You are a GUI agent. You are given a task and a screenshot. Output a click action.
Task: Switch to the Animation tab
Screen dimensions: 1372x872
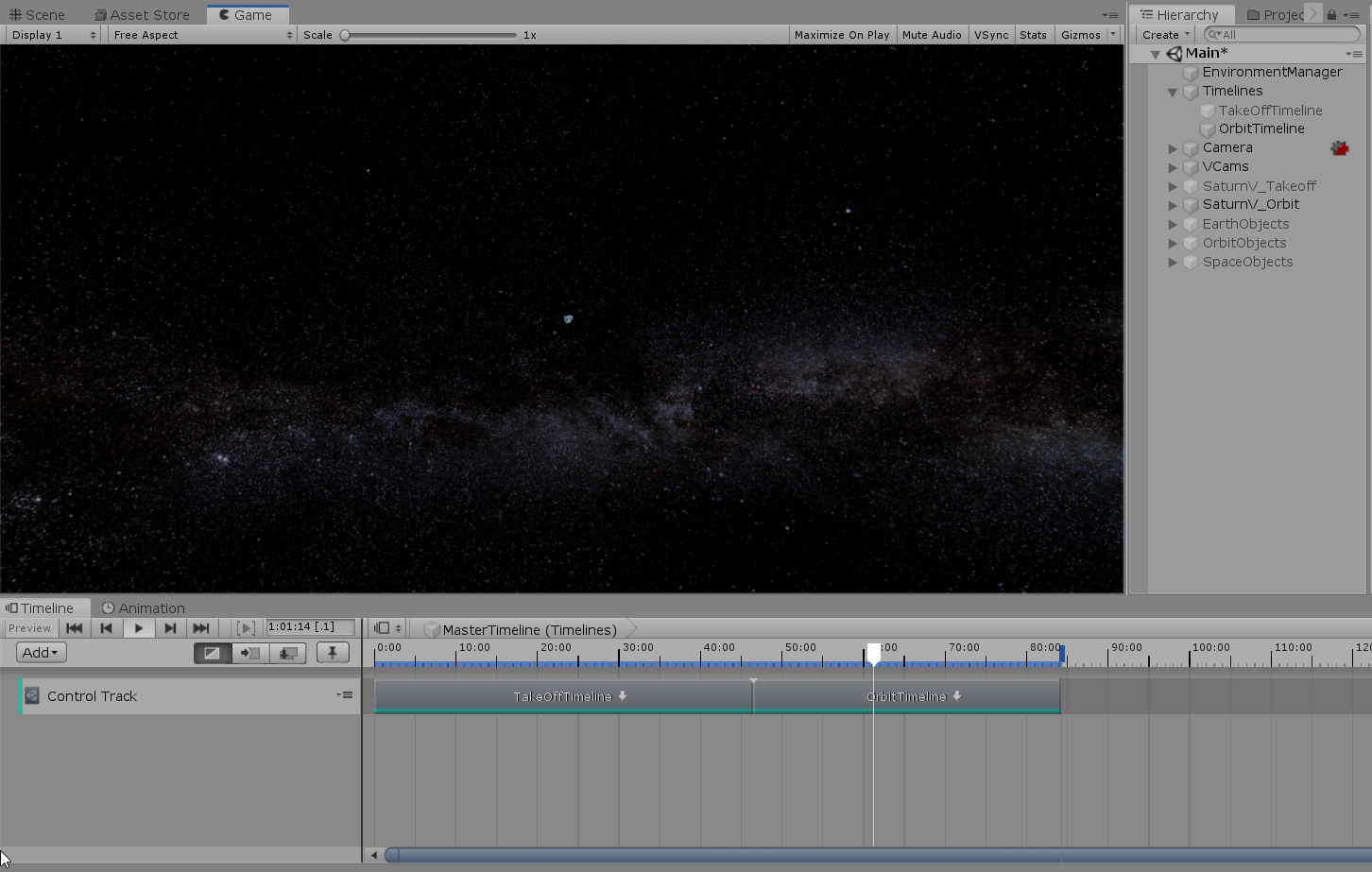144,608
